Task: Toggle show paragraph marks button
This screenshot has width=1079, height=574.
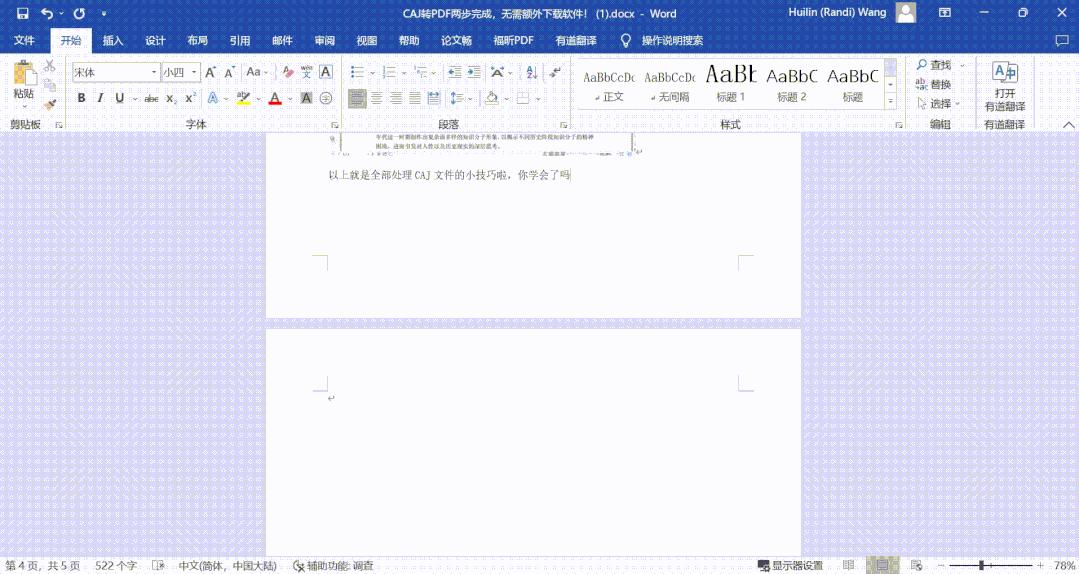Action: click(x=555, y=72)
